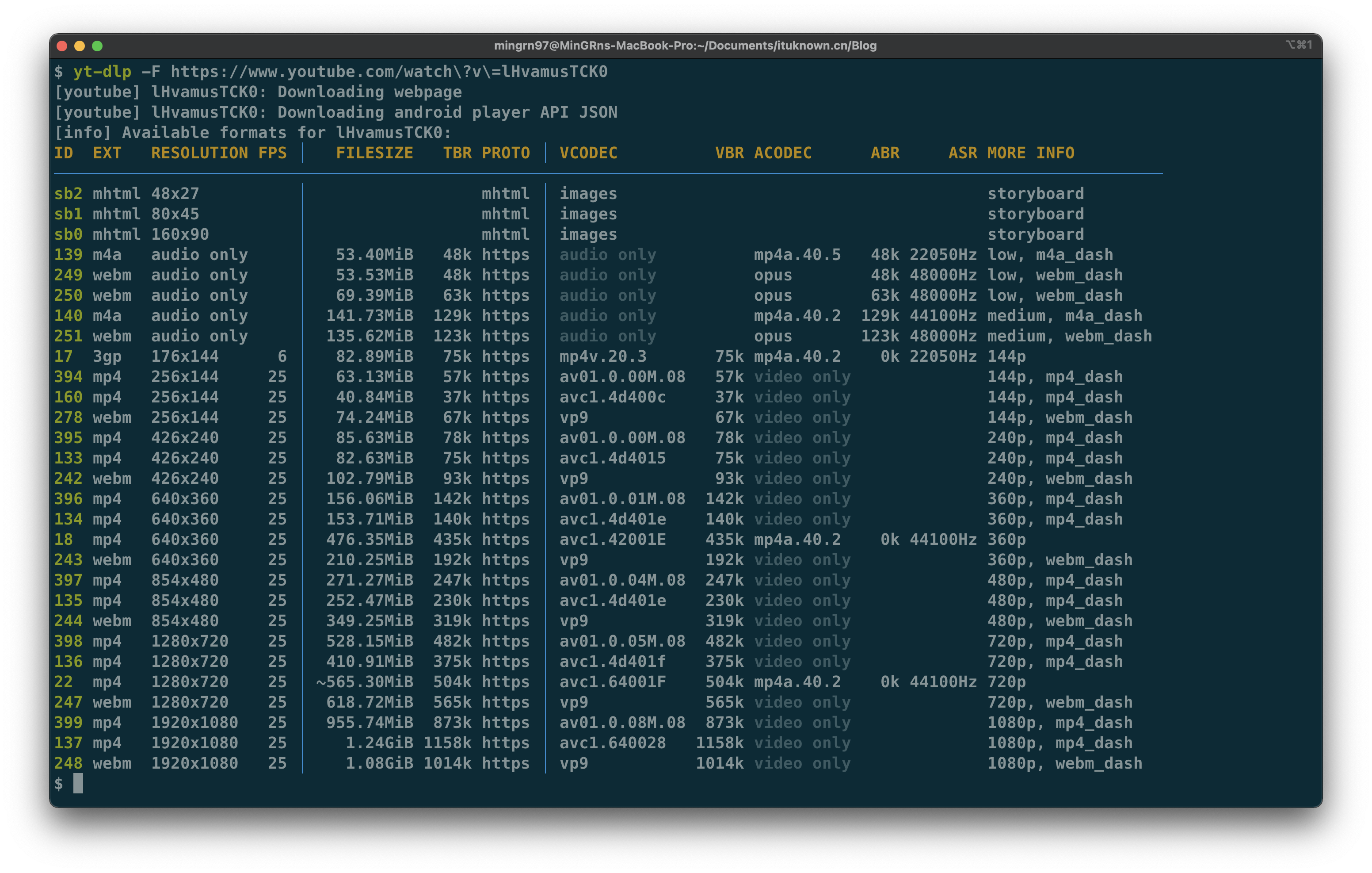Click the ASR column header
This screenshot has height=873, width=1372.
pos(962,153)
